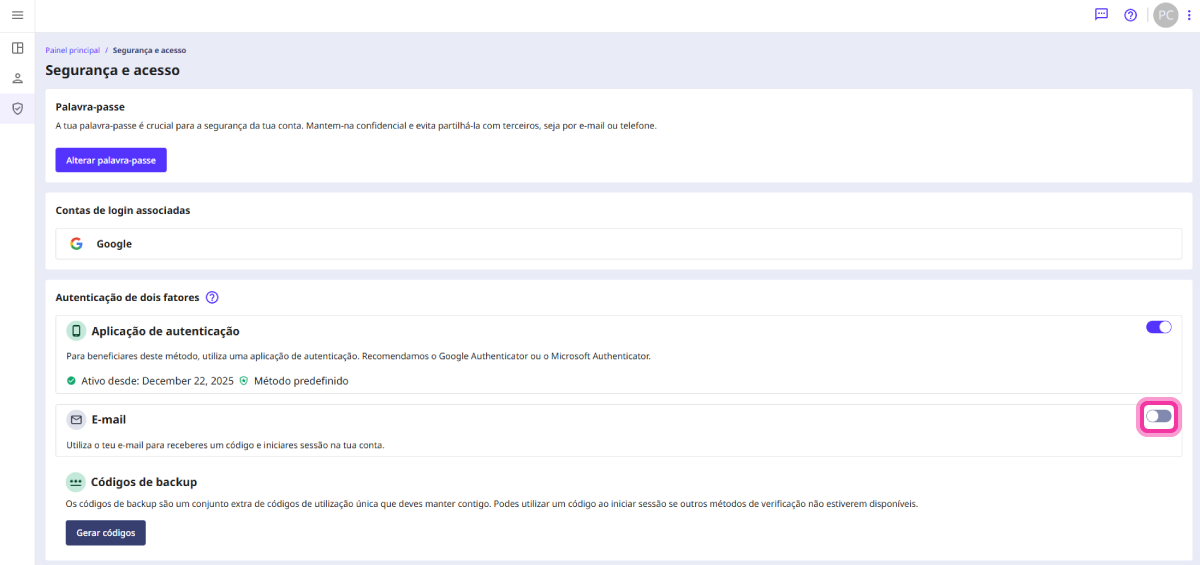This screenshot has width=1200, height=565.
Task: Enable the E-mail two-factor toggle
Action: click(1159, 416)
